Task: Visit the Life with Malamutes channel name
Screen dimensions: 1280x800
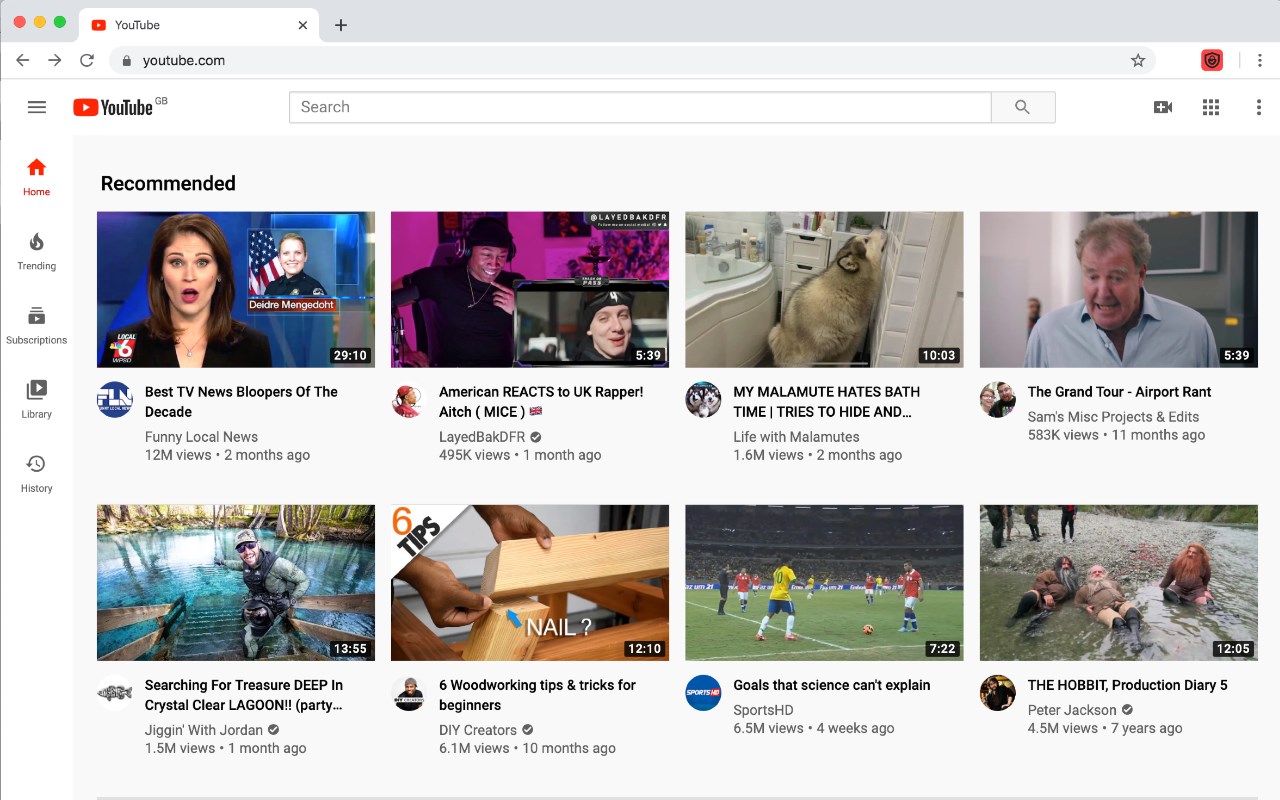Action: coord(796,437)
